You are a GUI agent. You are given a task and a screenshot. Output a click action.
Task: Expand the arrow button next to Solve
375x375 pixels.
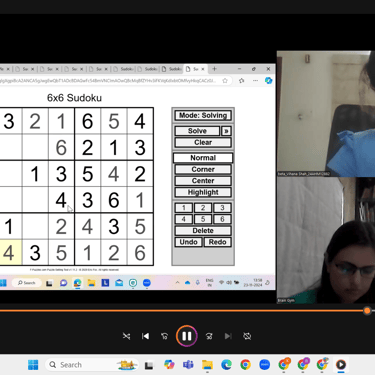pyautogui.click(x=226, y=131)
